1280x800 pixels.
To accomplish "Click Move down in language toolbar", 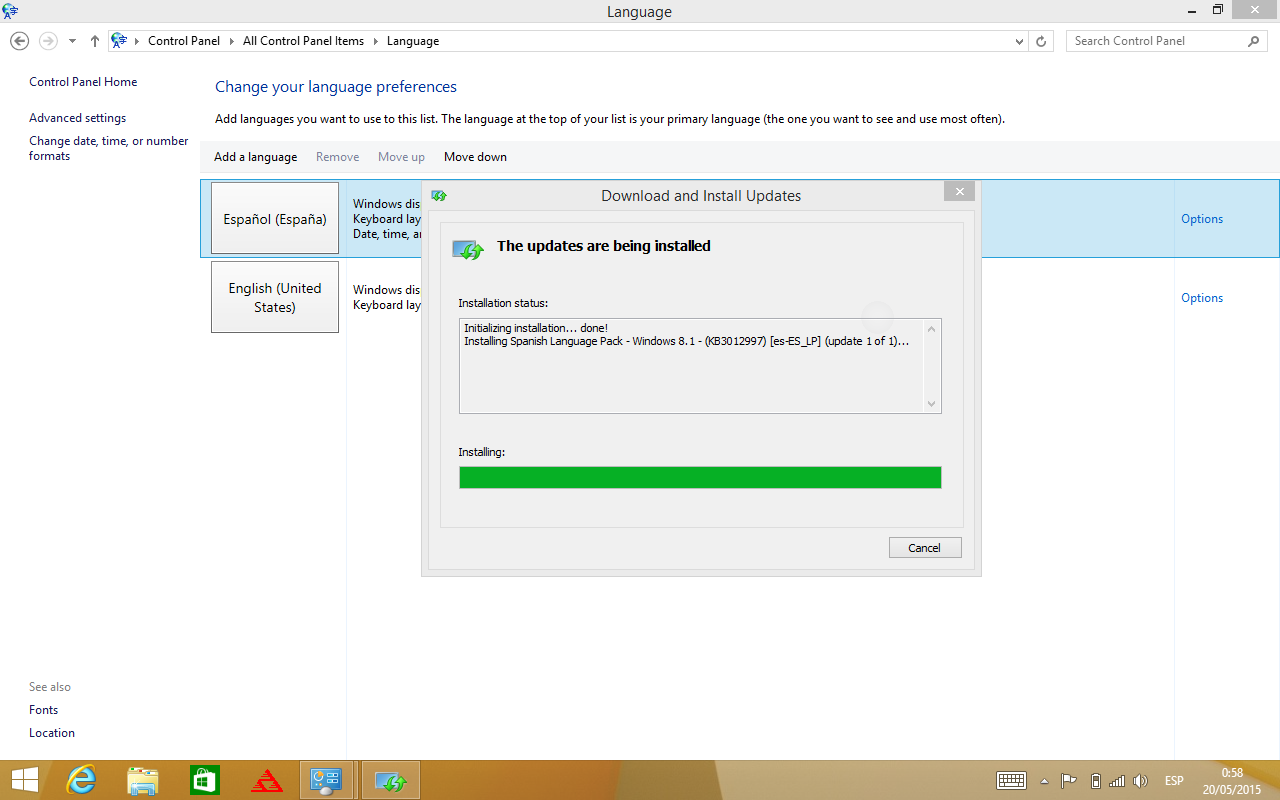I will tap(475, 157).
